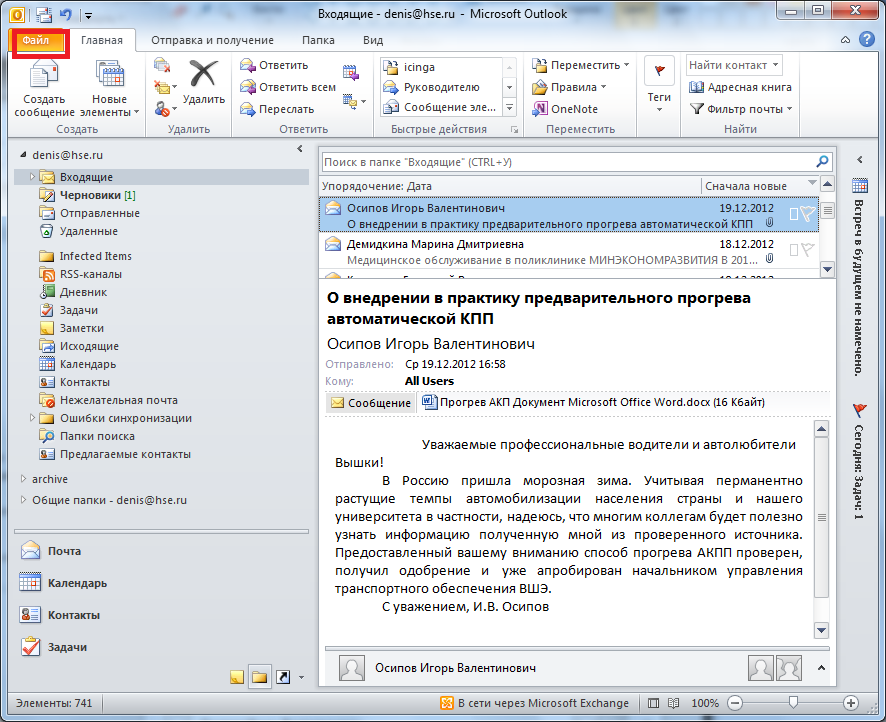
Task: Toggle flag on Осипов message
Action: click(x=809, y=214)
